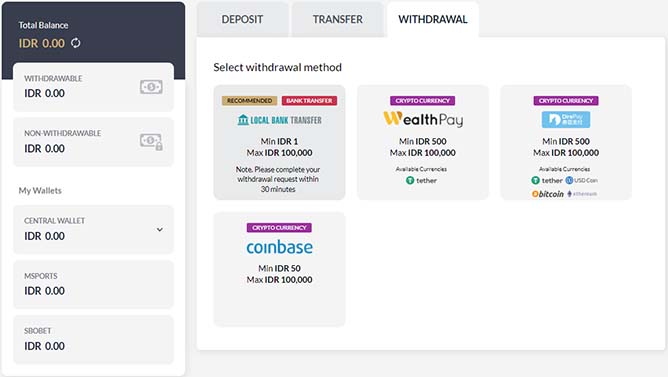Click the red Bank Transfer badge
The image size is (668, 377).
309,101
